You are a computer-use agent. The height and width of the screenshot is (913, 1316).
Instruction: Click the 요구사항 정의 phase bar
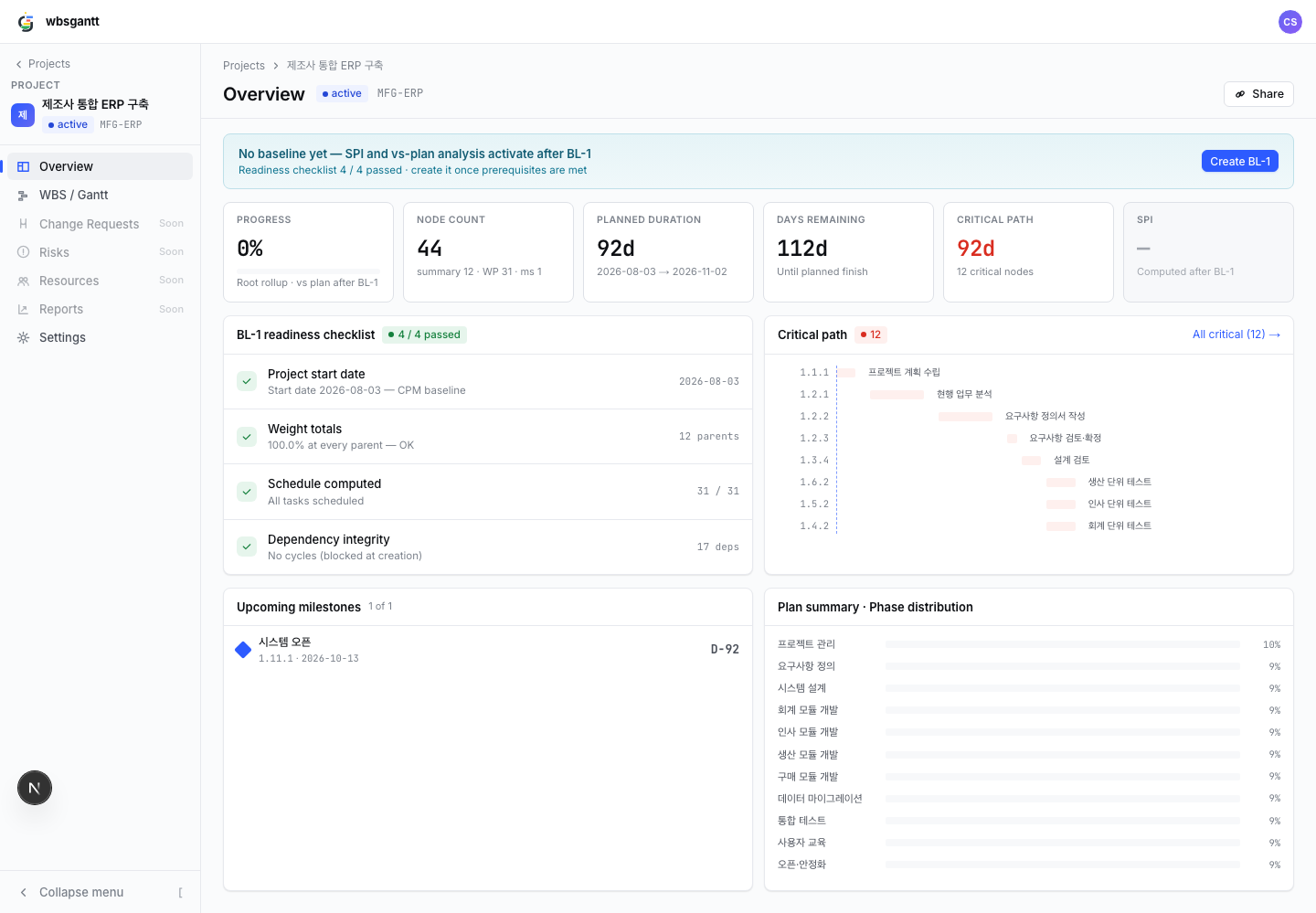[1063, 667]
